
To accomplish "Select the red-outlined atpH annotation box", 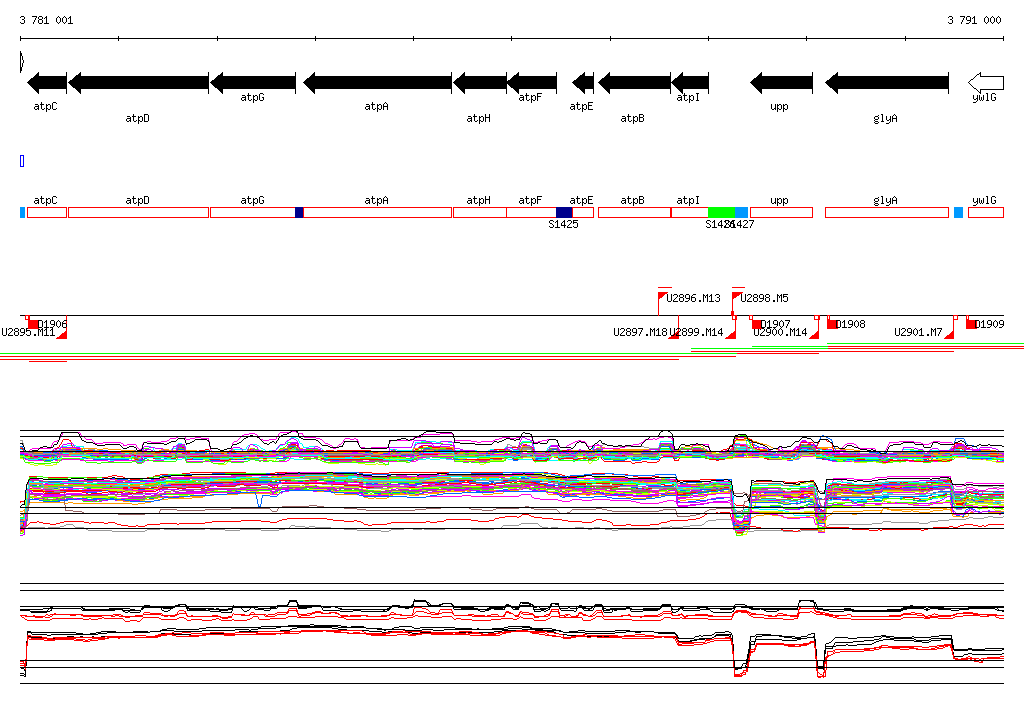I will 480,212.
